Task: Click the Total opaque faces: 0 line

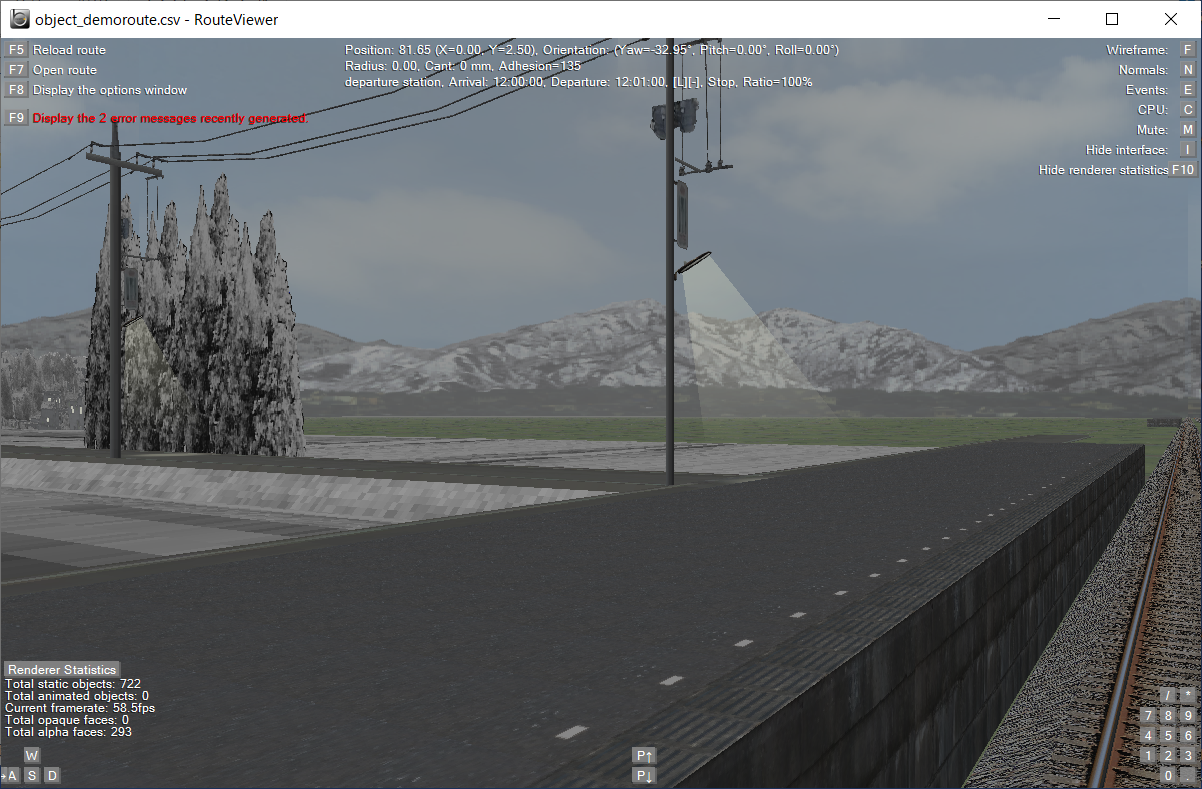Action: click(x=67, y=720)
